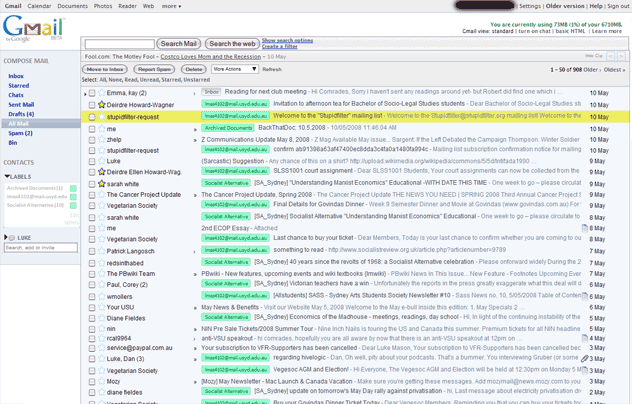
Task: Star Diane Fieldes' email
Action: [x=102, y=318]
